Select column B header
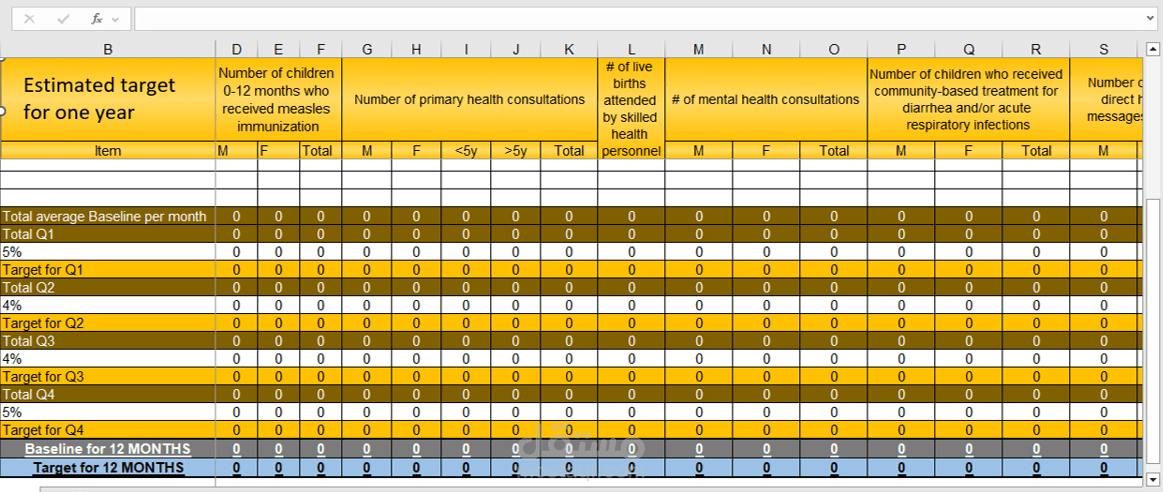The height and width of the screenshot is (492, 1163). click(x=108, y=50)
